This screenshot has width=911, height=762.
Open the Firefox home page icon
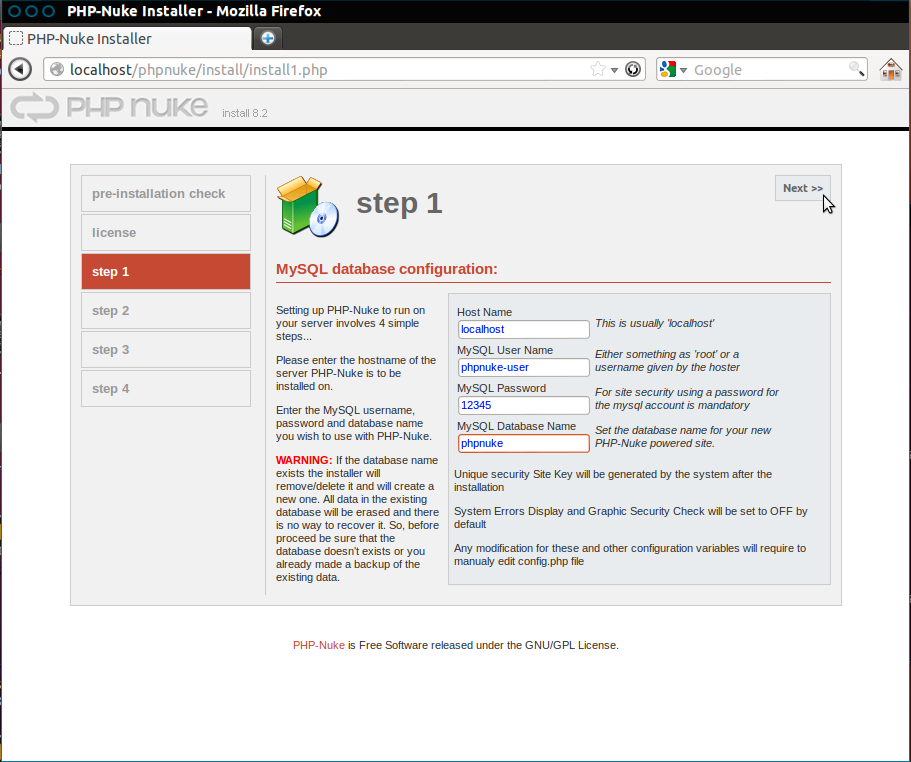890,70
